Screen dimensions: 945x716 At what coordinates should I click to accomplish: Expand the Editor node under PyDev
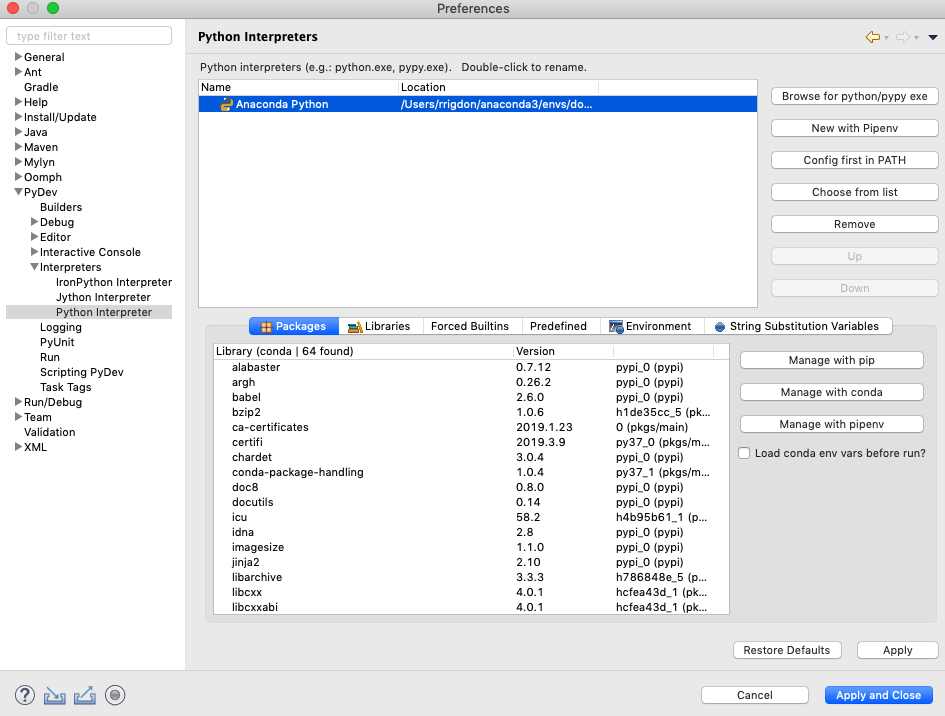tap(34, 237)
